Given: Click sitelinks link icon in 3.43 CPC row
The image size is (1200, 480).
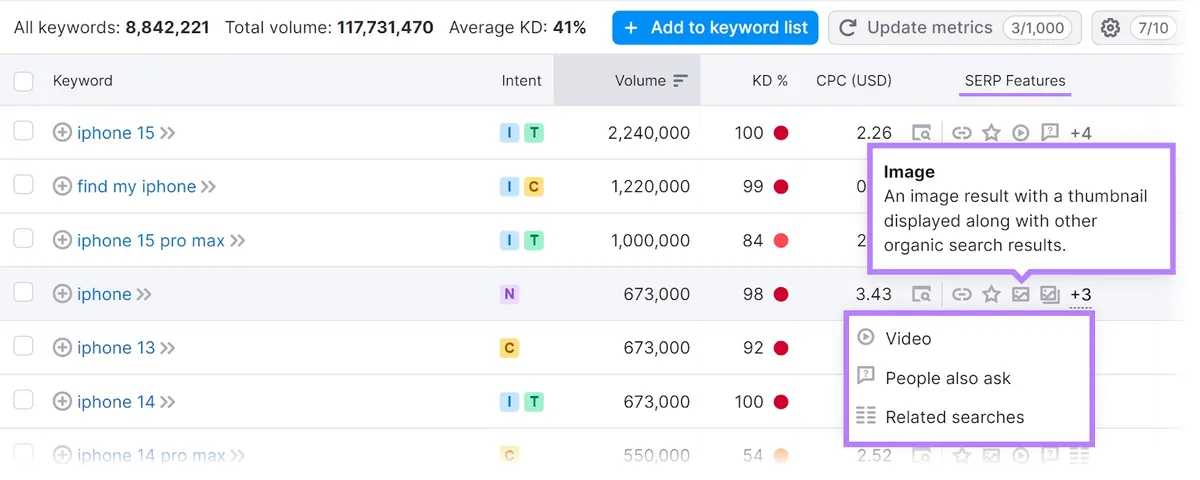Looking at the screenshot, I should [x=962, y=294].
